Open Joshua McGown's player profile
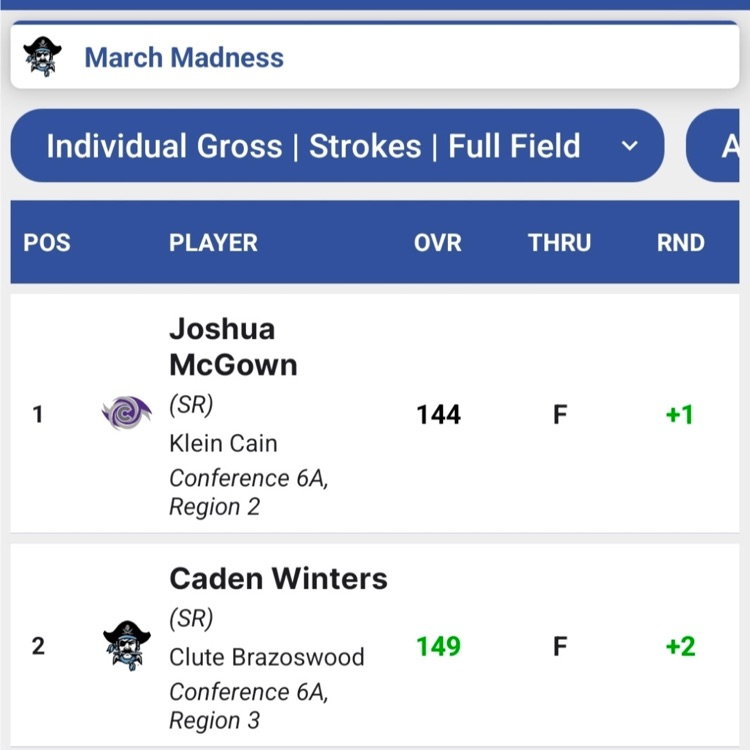Screen dimensions: 750x750 (233, 346)
